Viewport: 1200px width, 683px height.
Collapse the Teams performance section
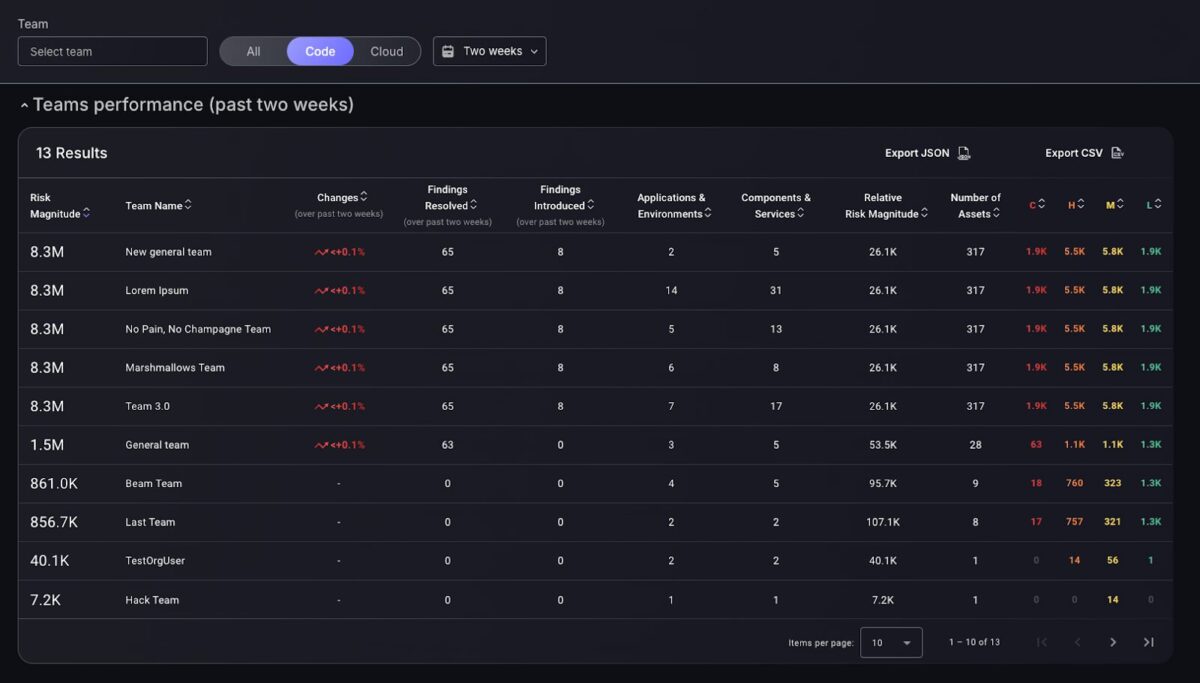click(x=24, y=106)
